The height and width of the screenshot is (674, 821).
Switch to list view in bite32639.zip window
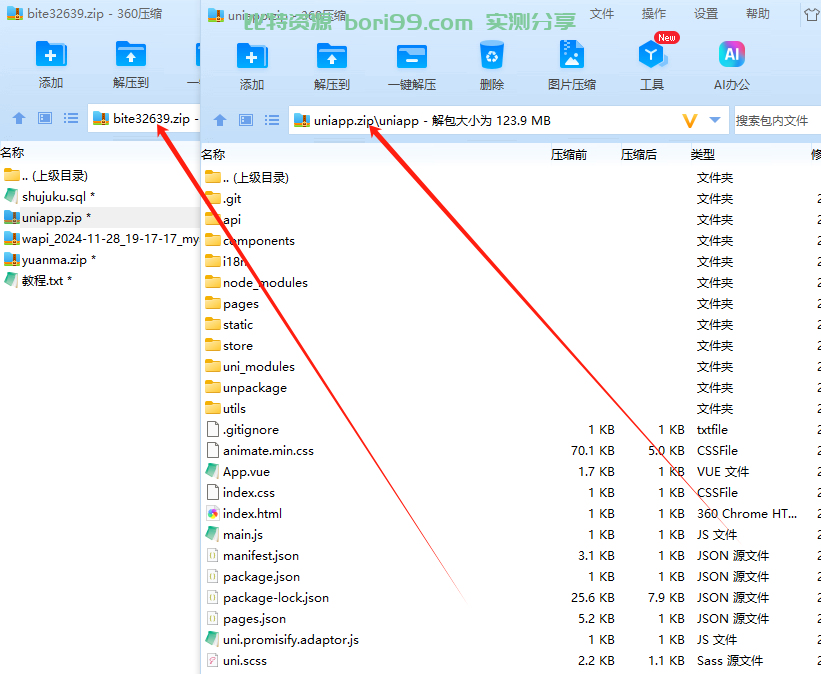(71, 118)
